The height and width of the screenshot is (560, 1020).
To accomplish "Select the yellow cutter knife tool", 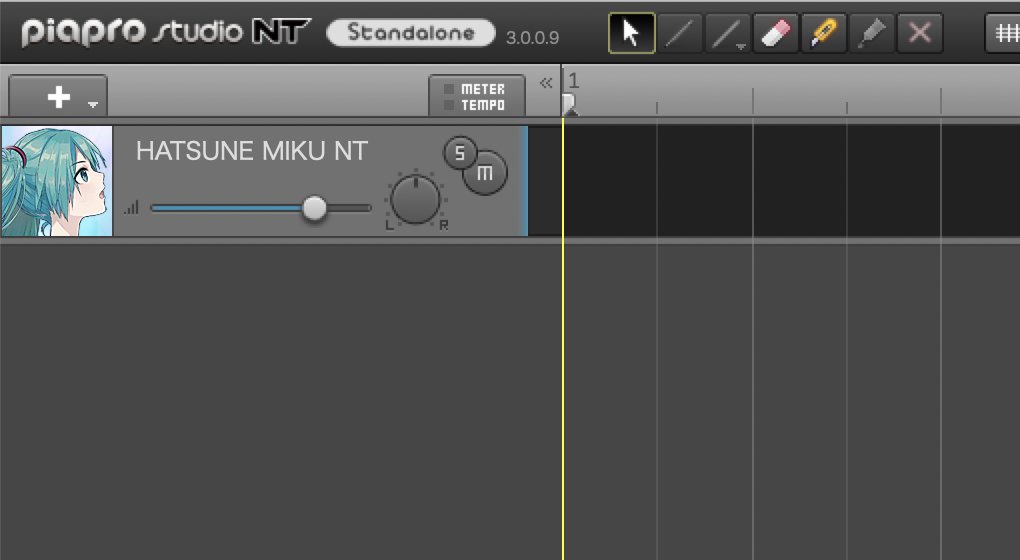I will 824,33.
